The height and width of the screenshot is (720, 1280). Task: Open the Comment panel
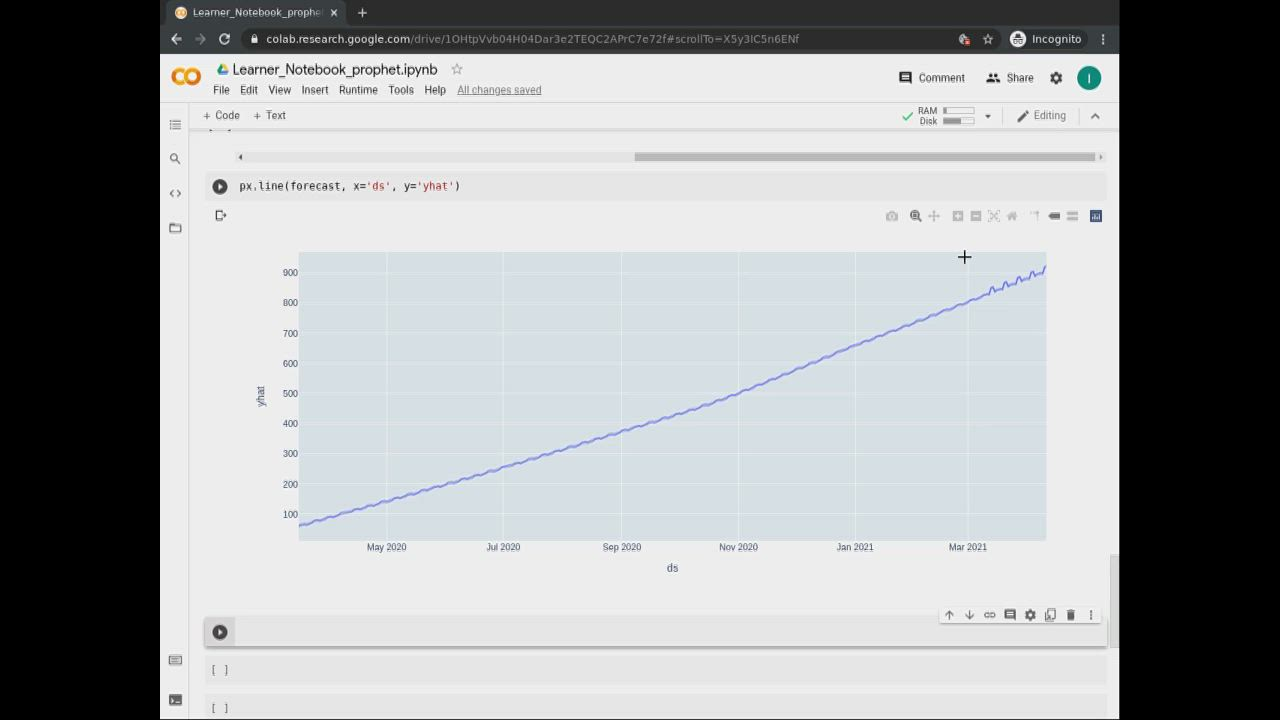(932, 78)
